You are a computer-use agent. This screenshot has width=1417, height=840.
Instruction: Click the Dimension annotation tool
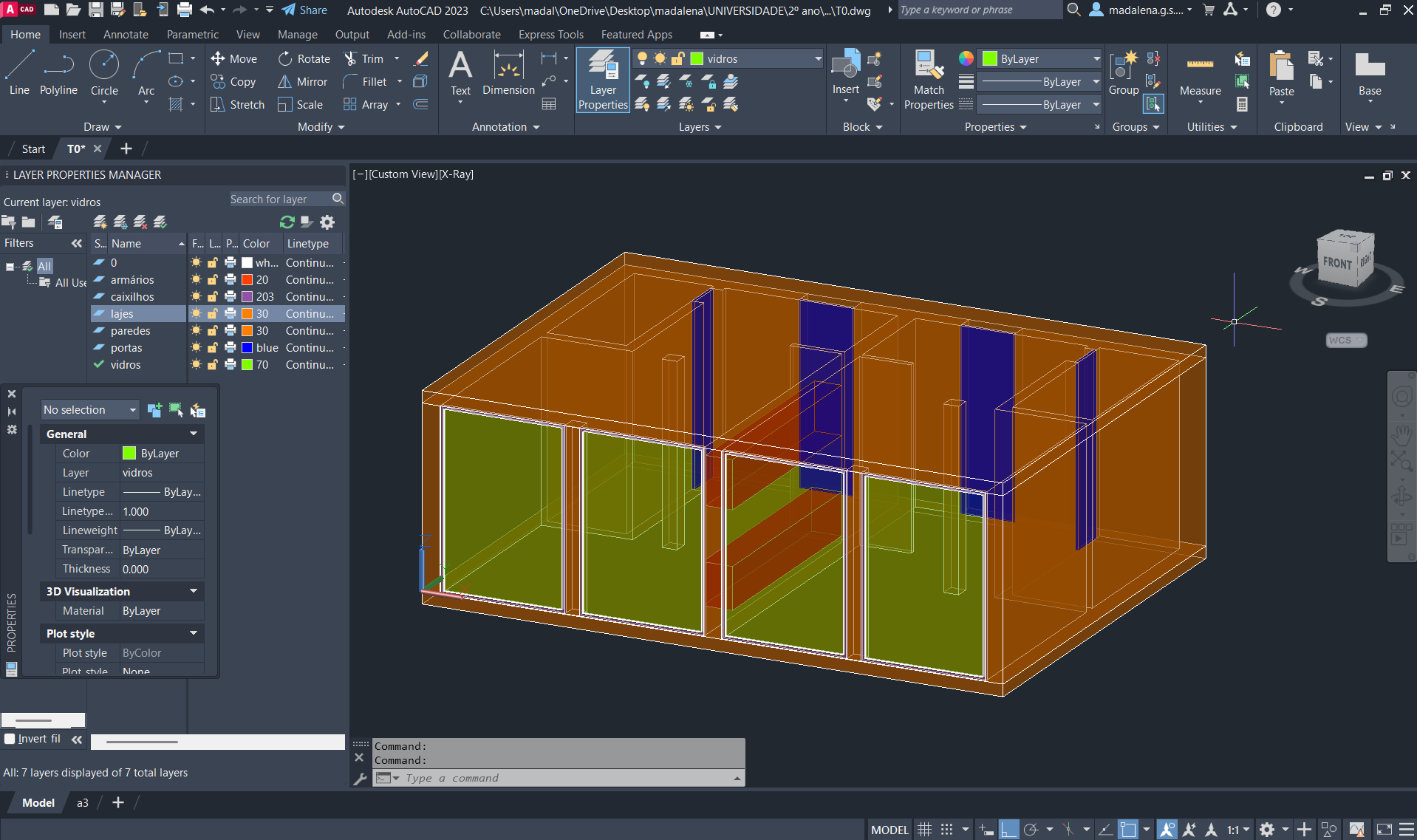(x=508, y=74)
